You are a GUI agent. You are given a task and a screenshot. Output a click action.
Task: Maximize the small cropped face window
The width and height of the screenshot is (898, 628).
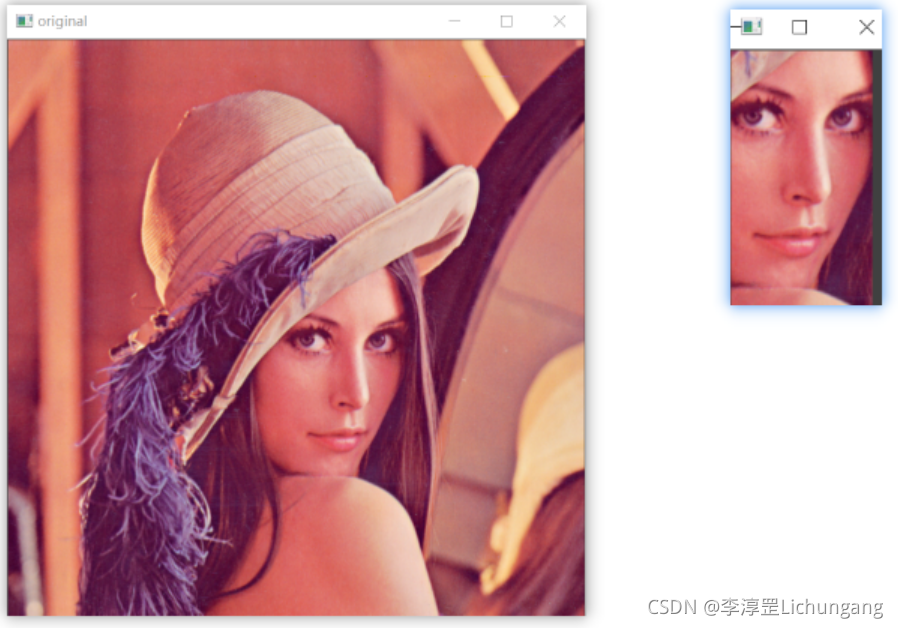(799, 27)
